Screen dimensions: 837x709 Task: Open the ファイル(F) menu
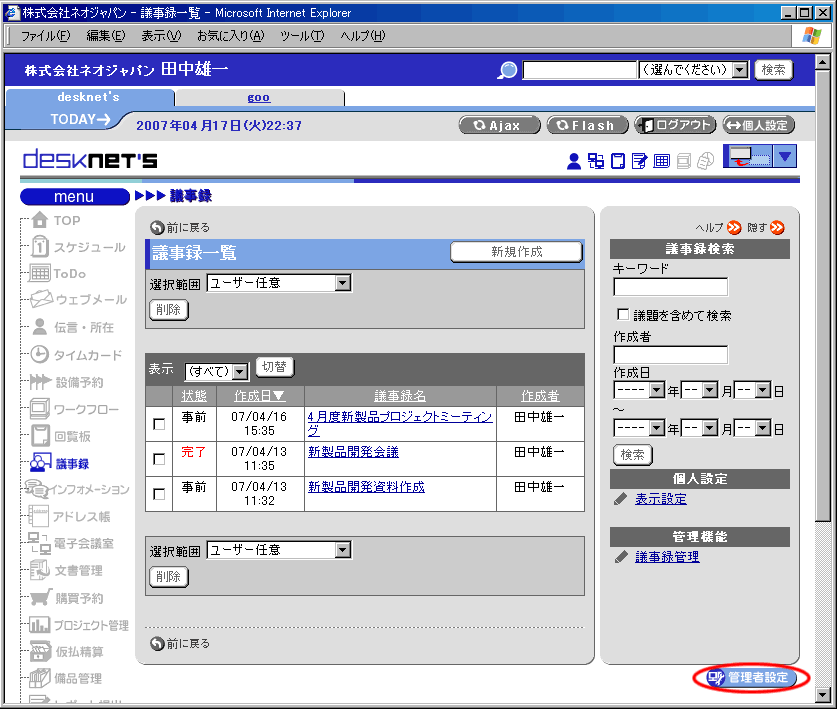45,36
